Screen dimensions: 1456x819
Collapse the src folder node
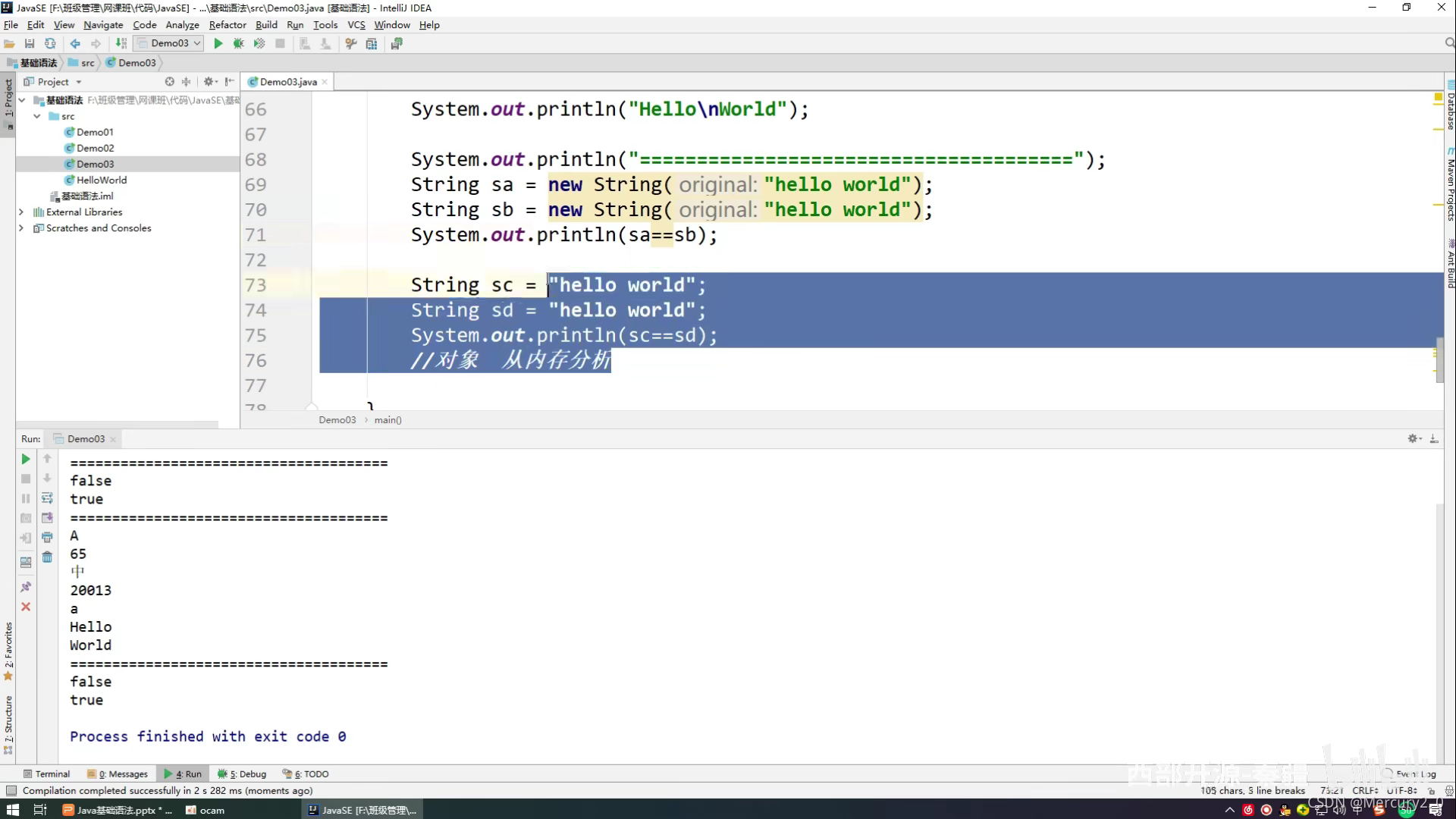point(37,116)
